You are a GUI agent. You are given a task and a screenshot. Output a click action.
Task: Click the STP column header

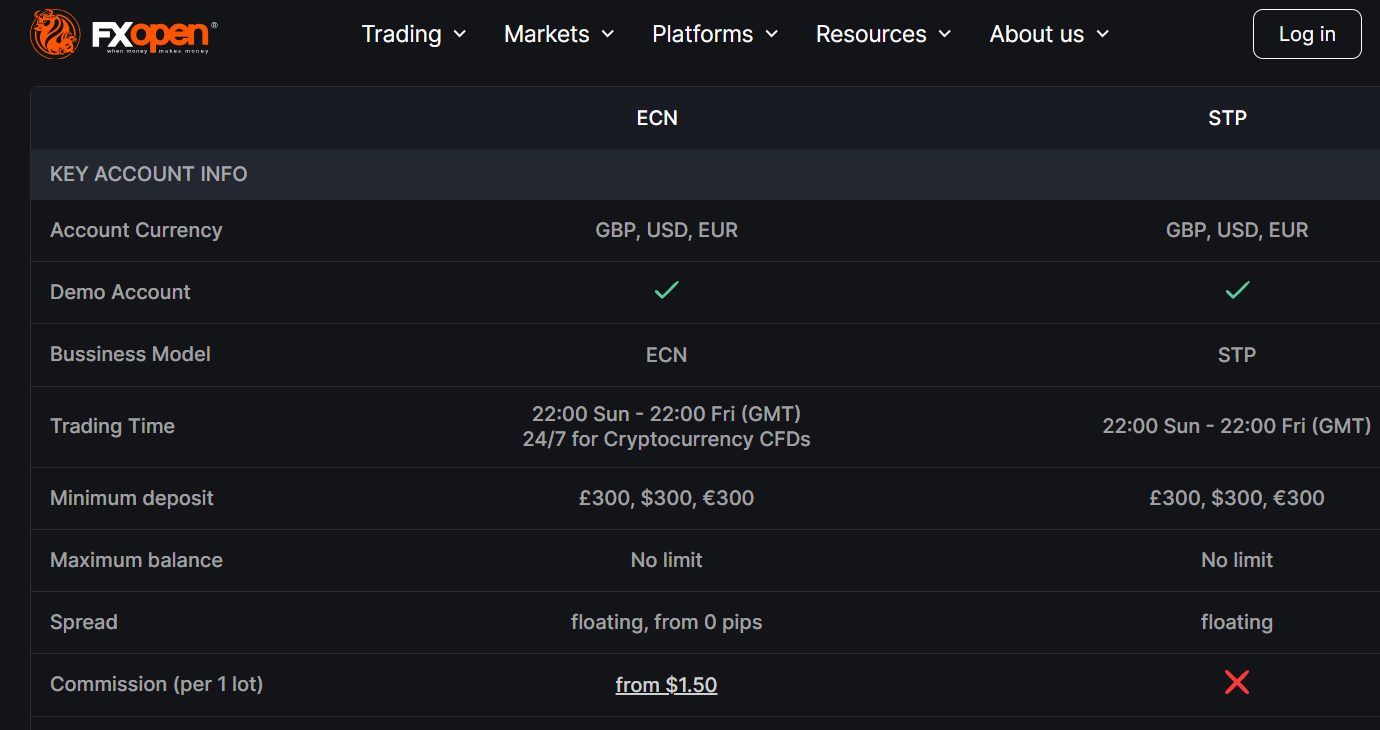[x=1227, y=118]
